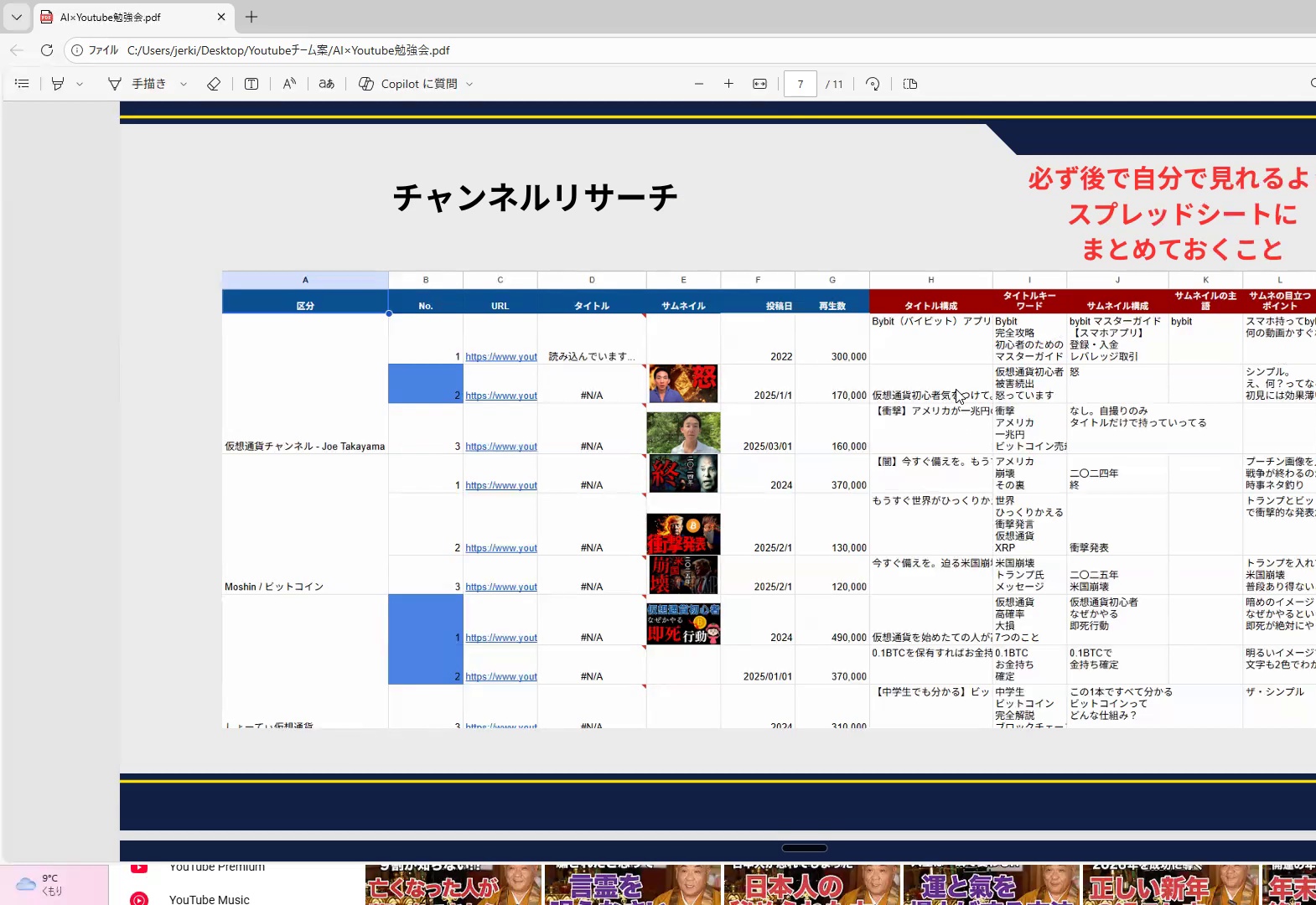Open the page view settings icon

click(x=910, y=84)
